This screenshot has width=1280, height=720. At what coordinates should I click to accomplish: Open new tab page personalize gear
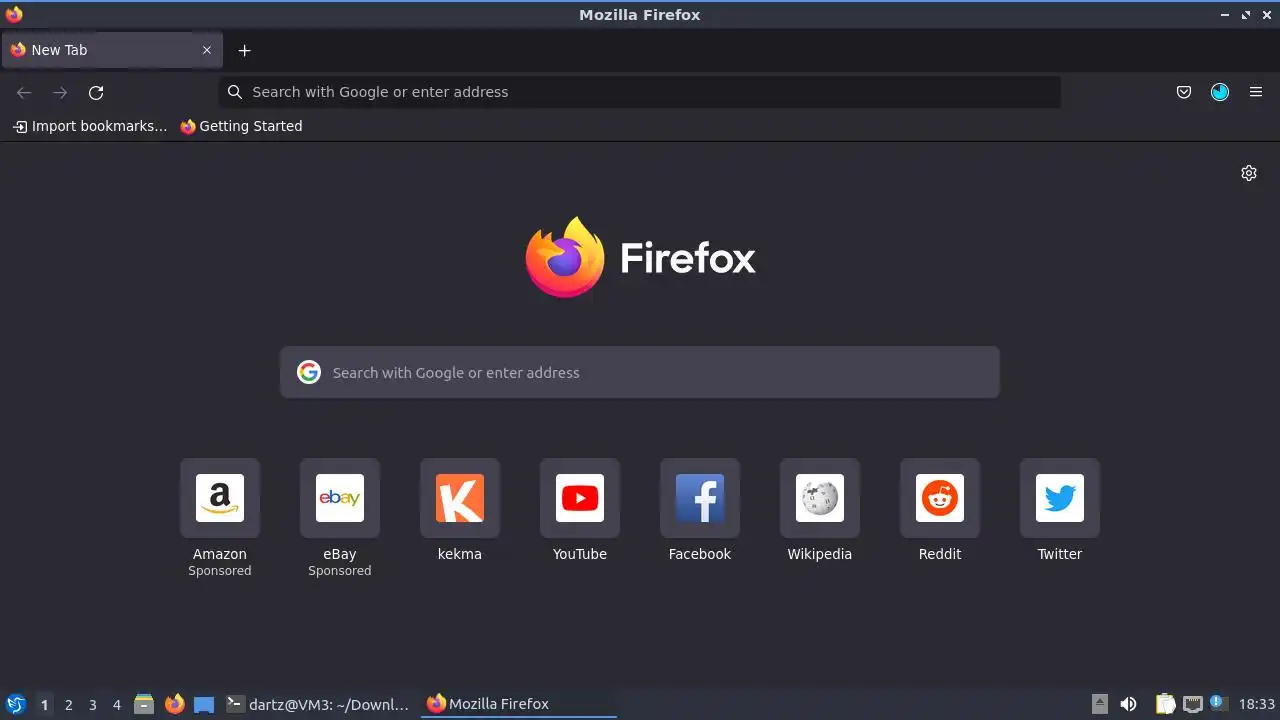tap(1249, 173)
